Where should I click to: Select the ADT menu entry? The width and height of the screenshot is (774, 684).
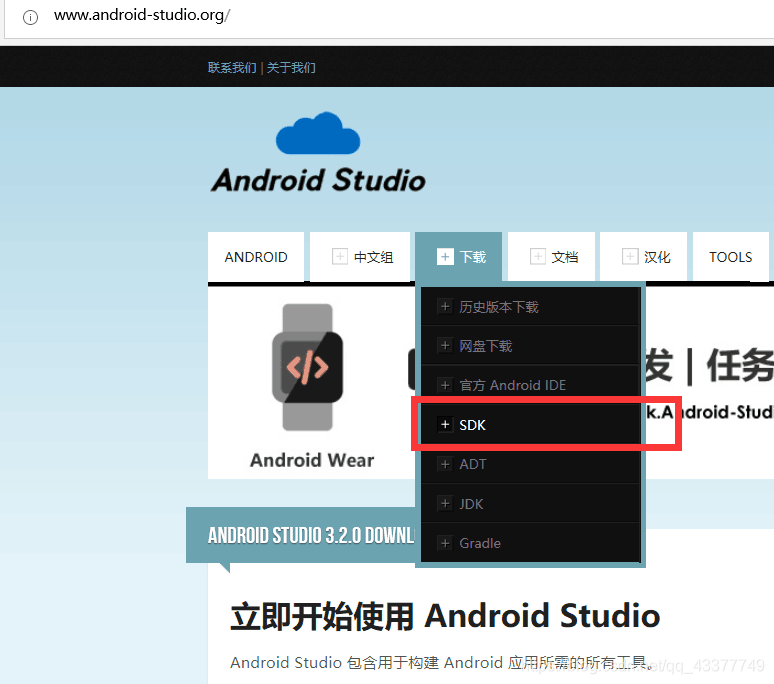[x=531, y=464]
